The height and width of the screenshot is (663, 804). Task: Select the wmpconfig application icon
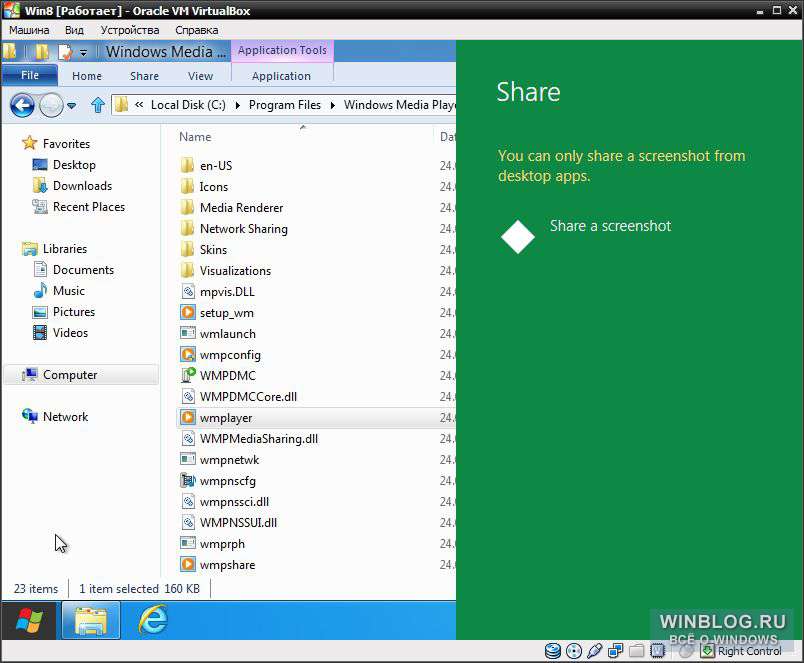pos(188,354)
